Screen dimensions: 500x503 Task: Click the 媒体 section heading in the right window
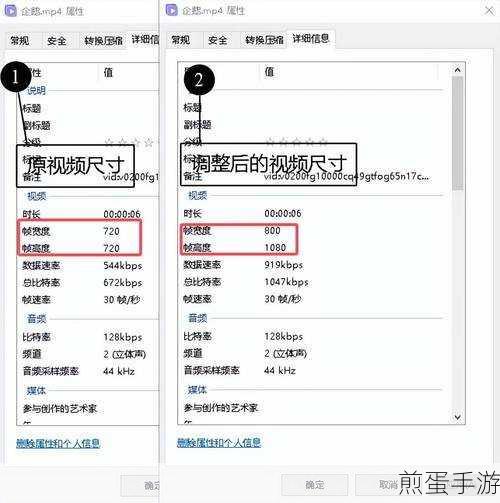point(197,390)
